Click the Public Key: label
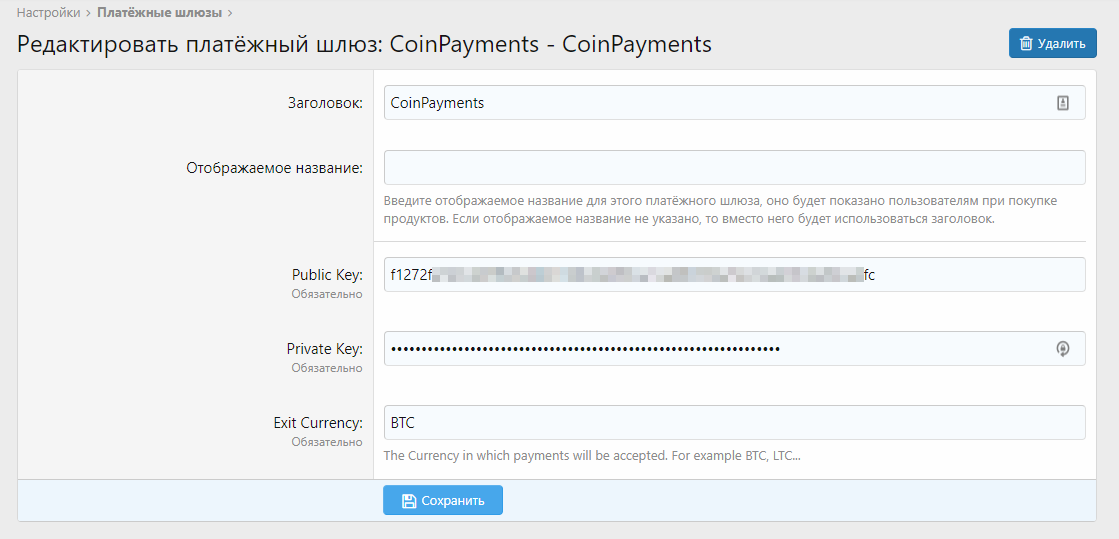The height and width of the screenshot is (539, 1119). [x=327, y=275]
